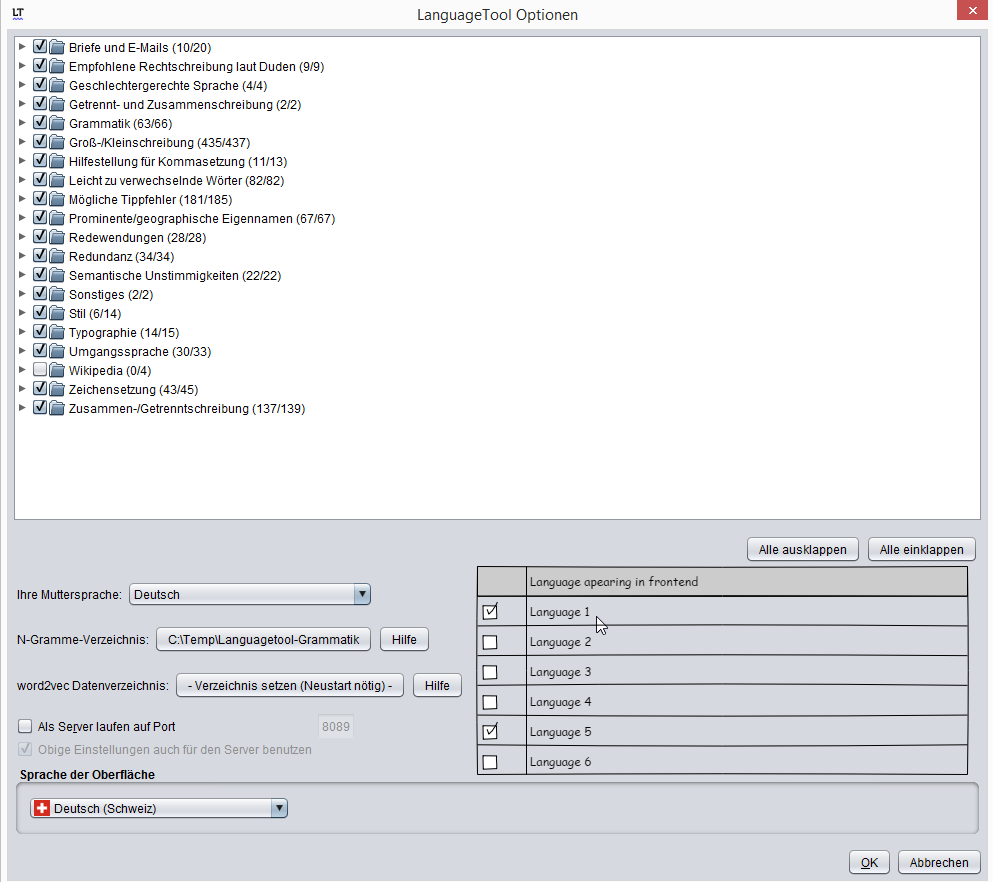Viewport: 993px width, 882px height.
Task: Check the Language 2 checkbox
Action: point(490,642)
